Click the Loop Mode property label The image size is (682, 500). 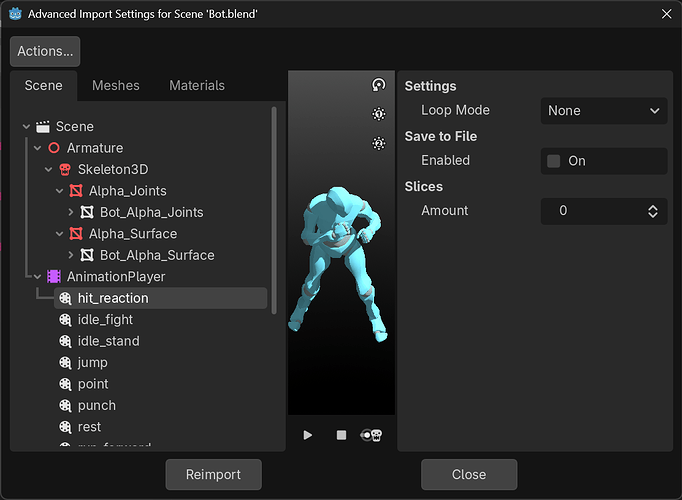tap(455, 110)
